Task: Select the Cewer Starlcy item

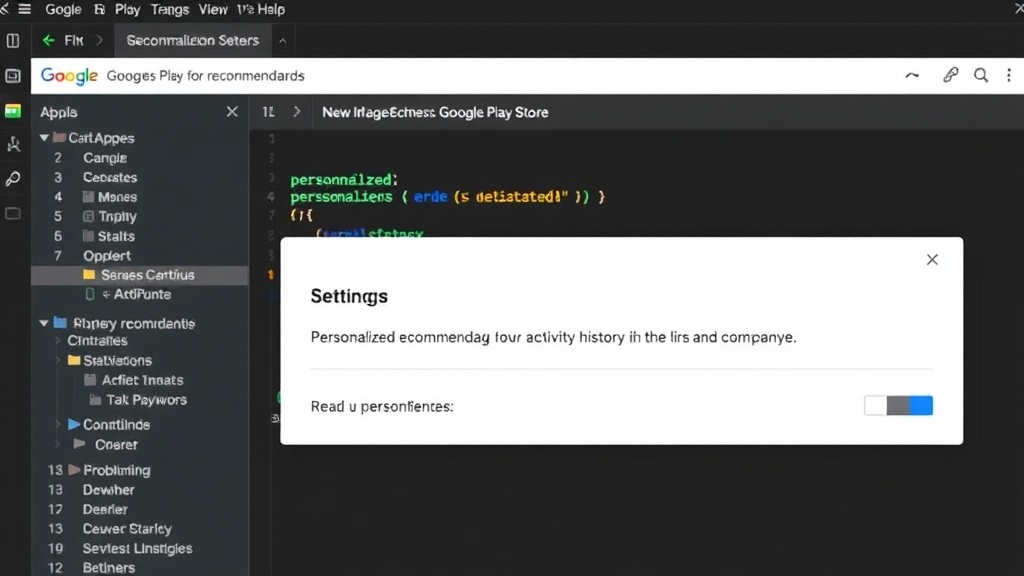Action: (x=127, y=529)
